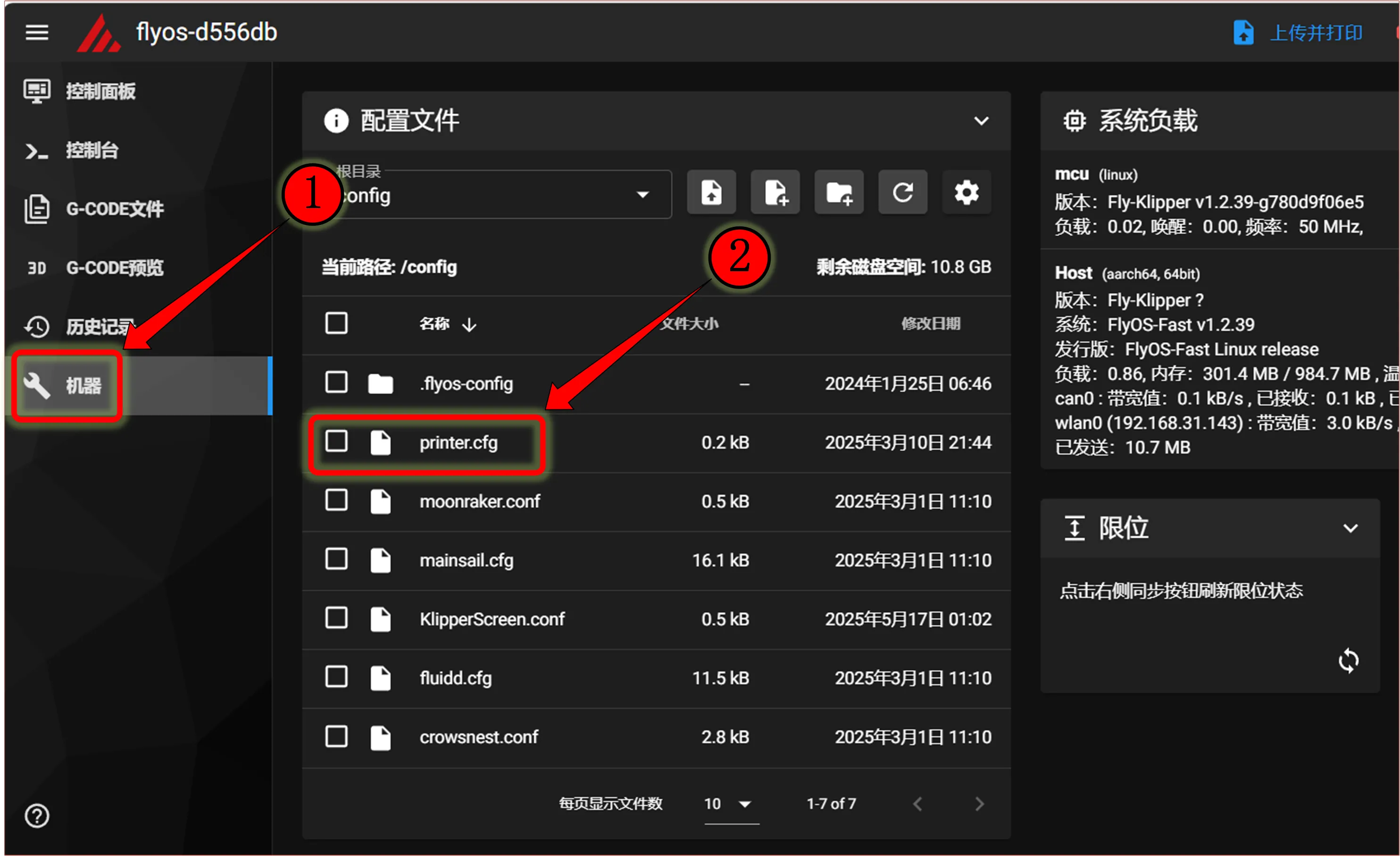Click the create new file icon
Image resolution: width=1400 pixels, height=856 pixels.
[775, 192]
